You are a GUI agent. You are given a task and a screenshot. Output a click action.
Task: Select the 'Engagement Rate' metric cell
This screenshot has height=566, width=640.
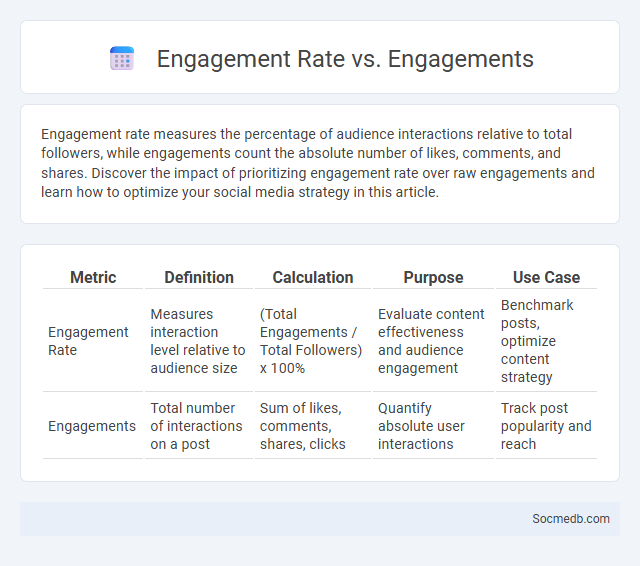[93, 341]
